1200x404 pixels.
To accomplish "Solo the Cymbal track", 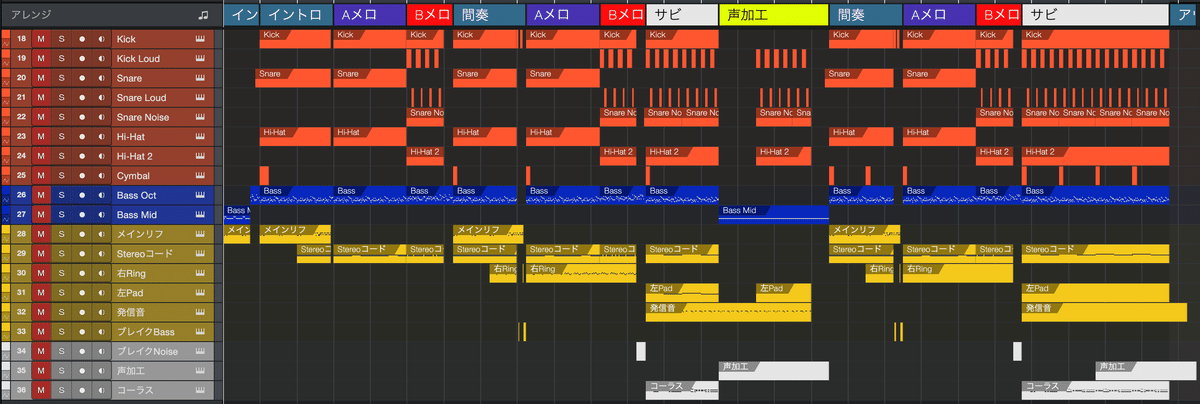I will click(61, 176).
